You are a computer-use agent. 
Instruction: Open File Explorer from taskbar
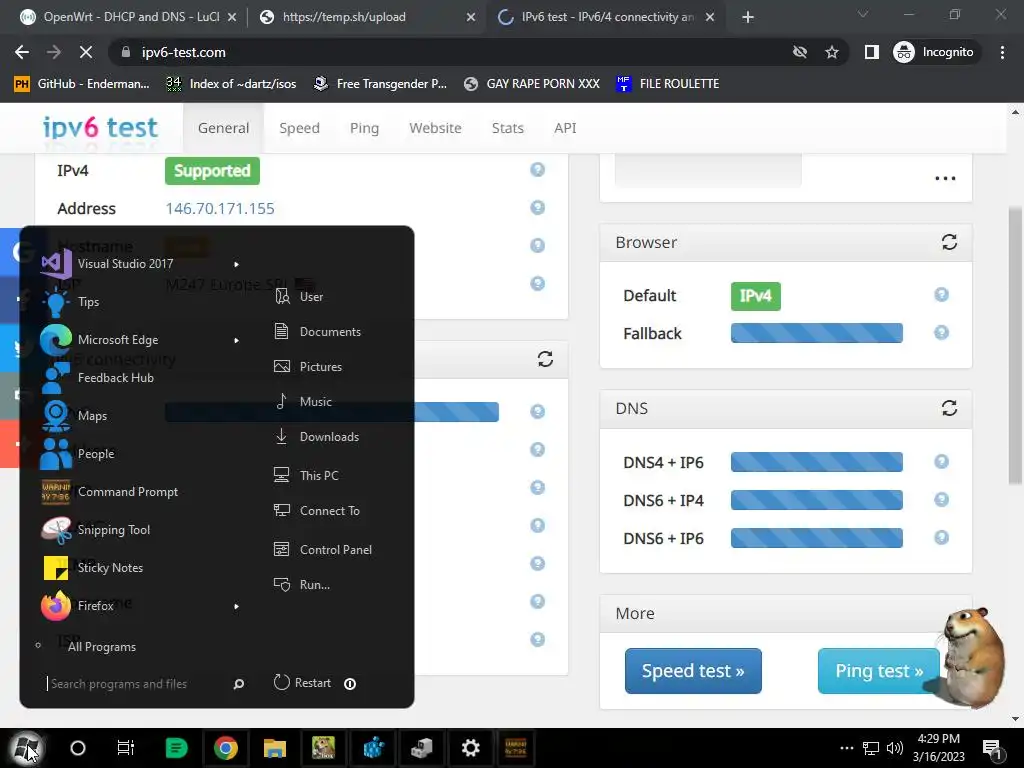(x=274, y=748)
